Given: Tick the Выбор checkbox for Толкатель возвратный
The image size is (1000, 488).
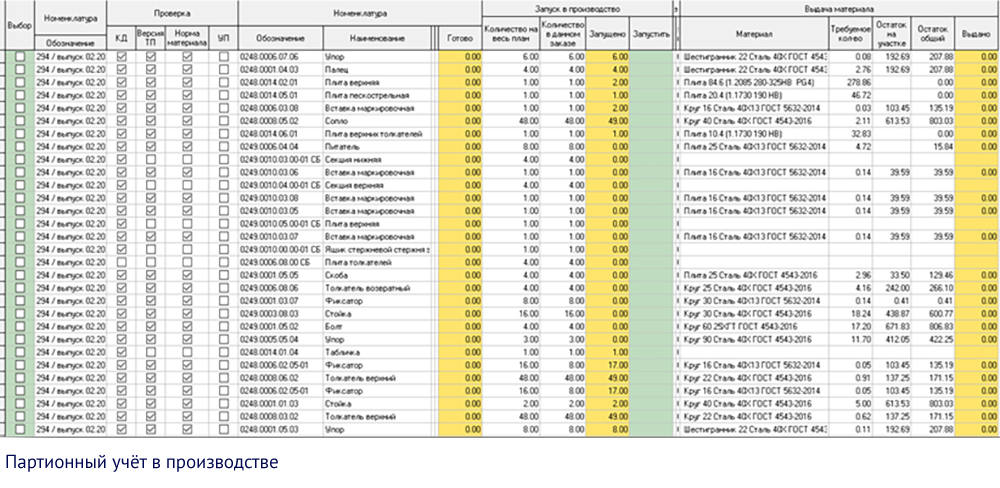Looking at the screenshot, I should tap(20, 288).
